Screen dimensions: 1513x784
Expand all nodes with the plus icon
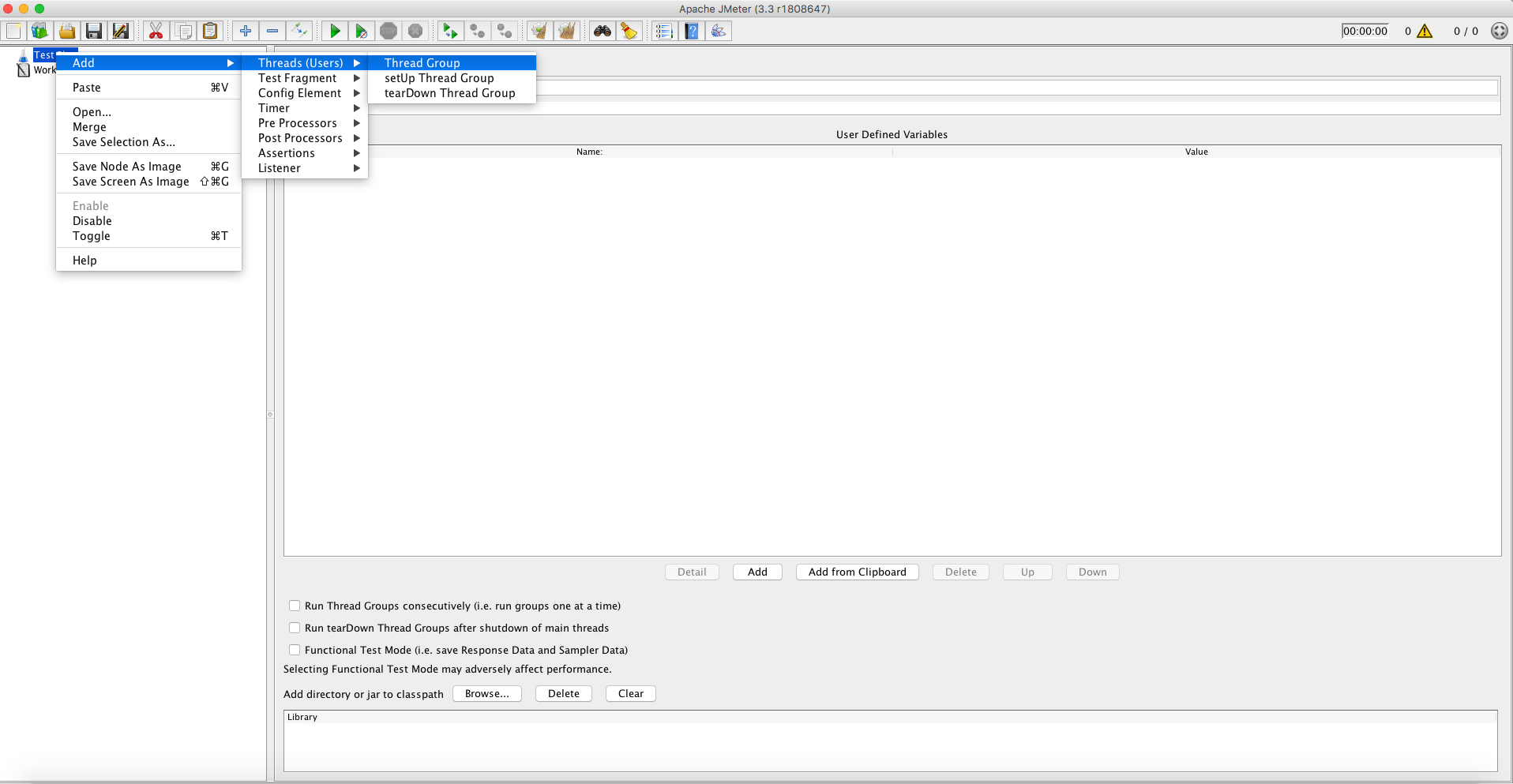coord(246,31)
